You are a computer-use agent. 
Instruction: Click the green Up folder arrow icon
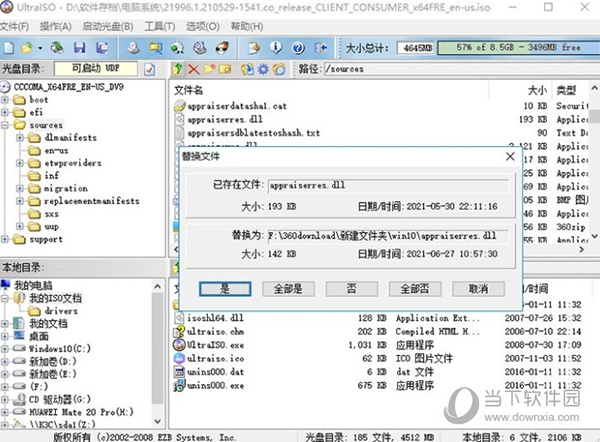178,69
